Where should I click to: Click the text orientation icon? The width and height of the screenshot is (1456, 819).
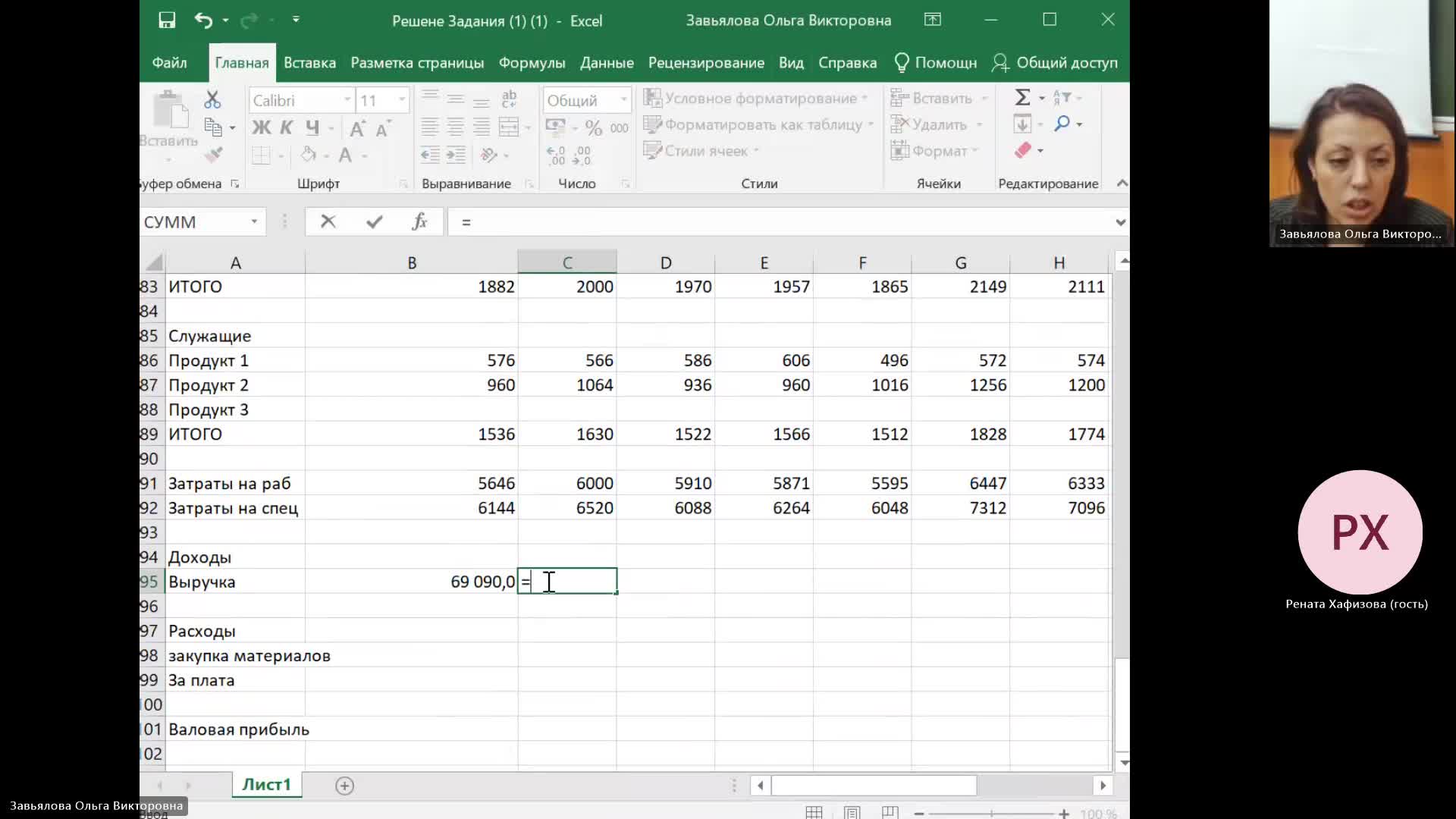[489, 155]
